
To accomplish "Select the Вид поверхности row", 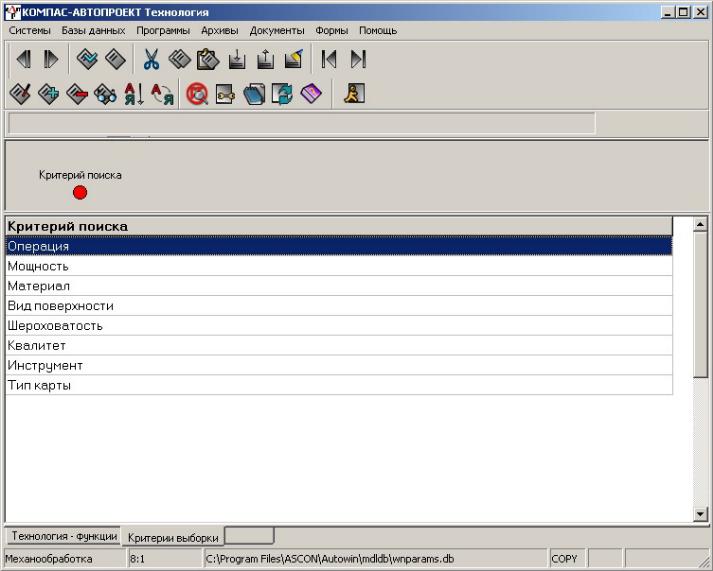I will [x=339, y=306].
